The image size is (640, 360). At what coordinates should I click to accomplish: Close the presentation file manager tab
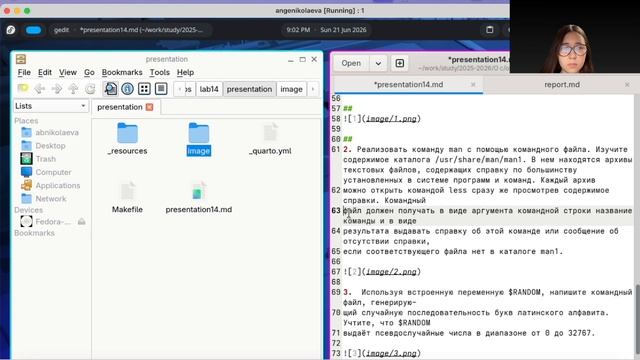pyautogui.click(x=150, y=107)
